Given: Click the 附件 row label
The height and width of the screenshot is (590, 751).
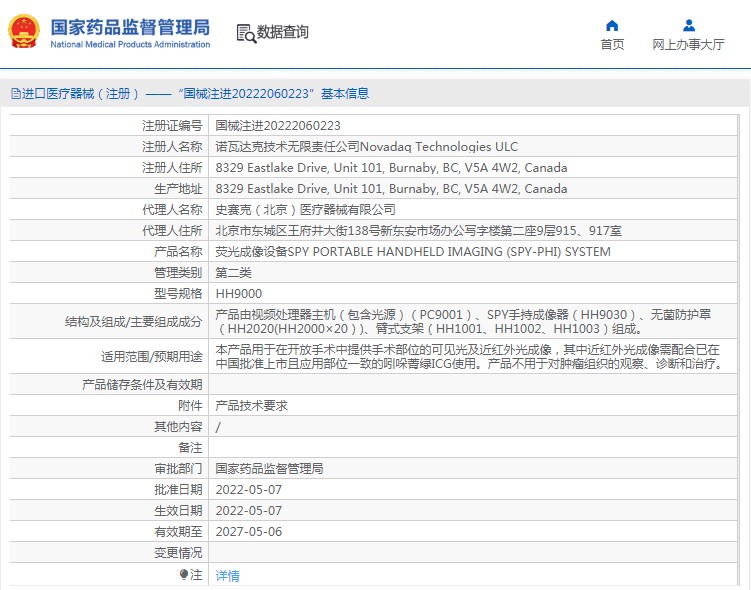Looking at the screenshot, I should (x=191, y=406).
